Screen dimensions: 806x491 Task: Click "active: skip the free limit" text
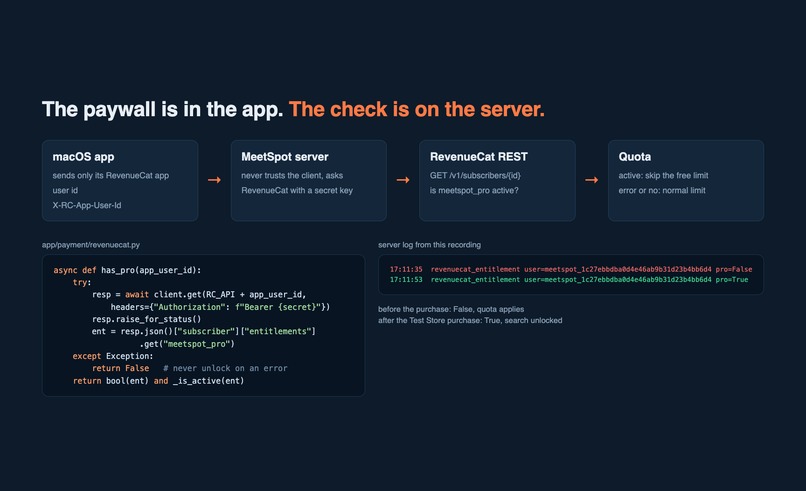(x=663, y=175)
